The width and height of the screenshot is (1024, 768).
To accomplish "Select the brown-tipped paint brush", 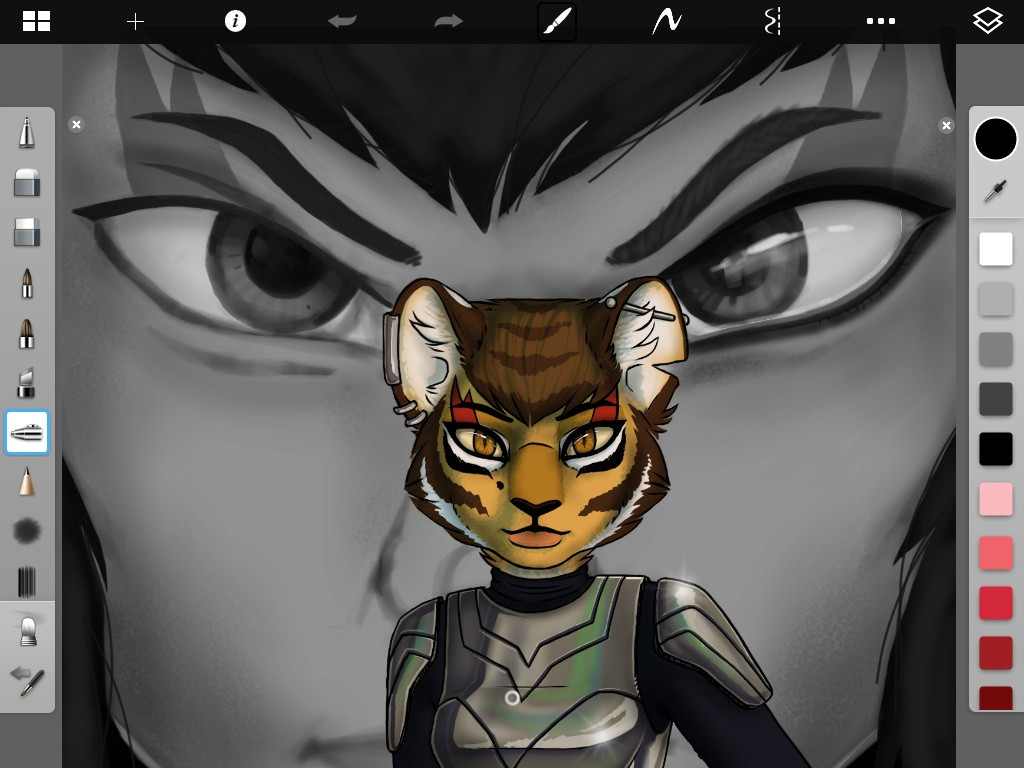I will click(x=27, y=332).
